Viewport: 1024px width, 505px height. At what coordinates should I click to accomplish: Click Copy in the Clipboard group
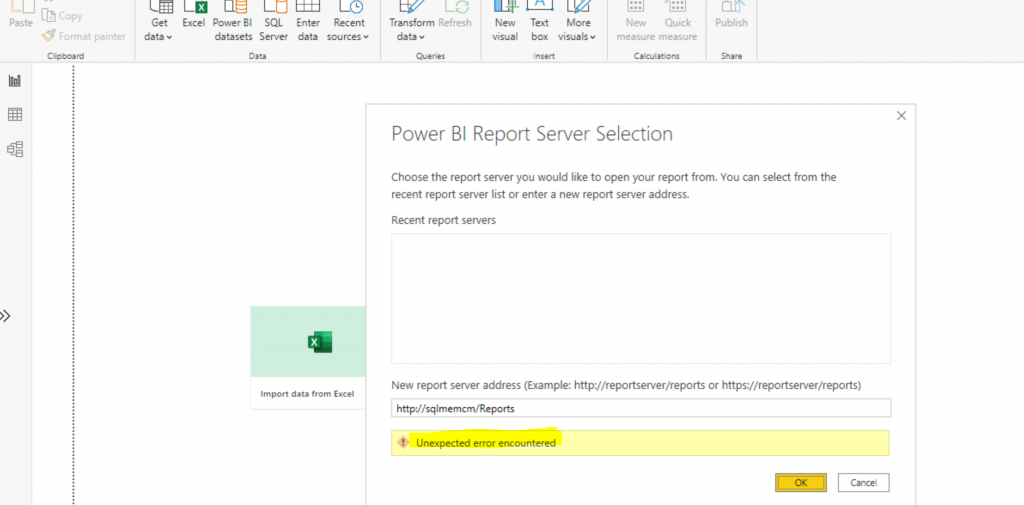(x=62, y=16)
